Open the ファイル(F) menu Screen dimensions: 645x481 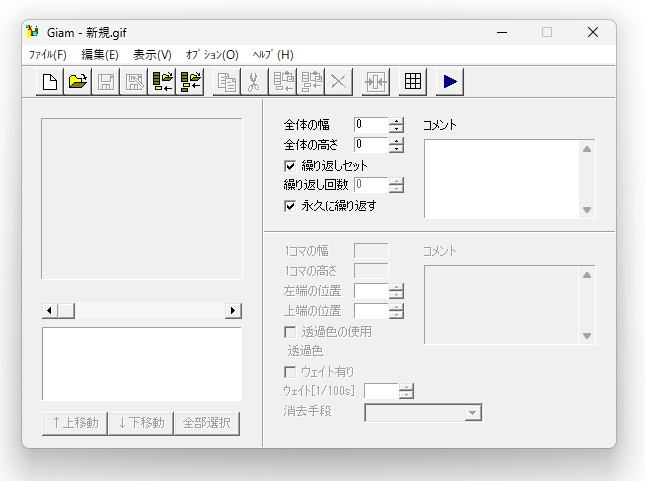coord(46,55)
